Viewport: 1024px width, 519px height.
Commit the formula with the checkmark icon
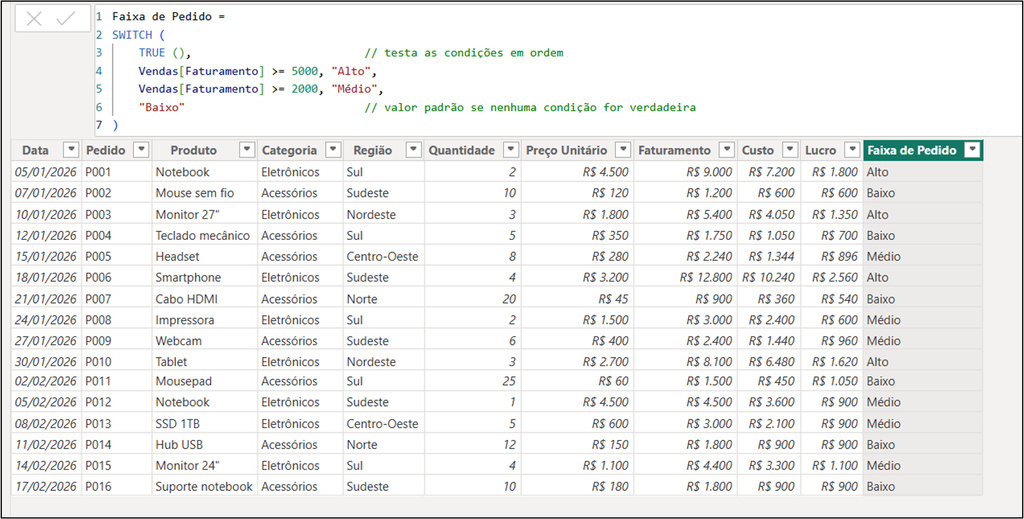coord(65,19)
